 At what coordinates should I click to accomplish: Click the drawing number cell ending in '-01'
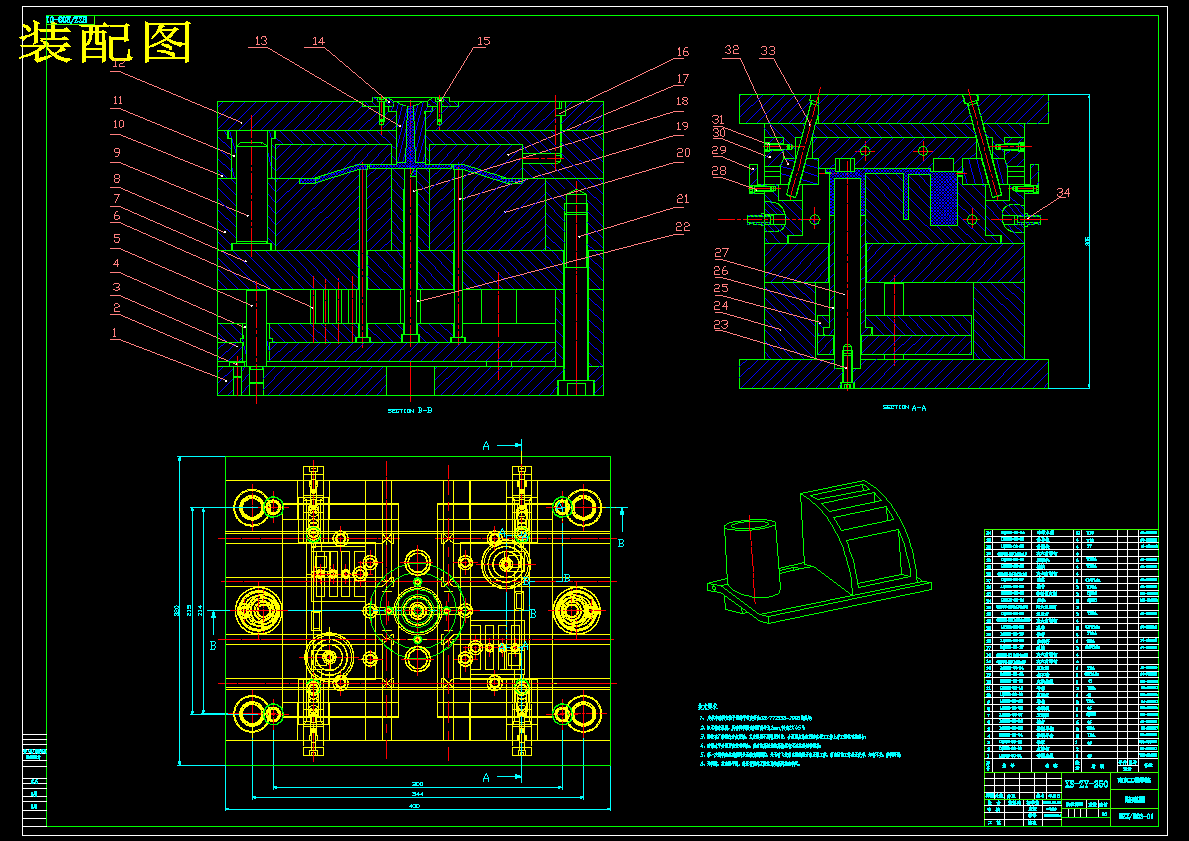pos(1135,817)
